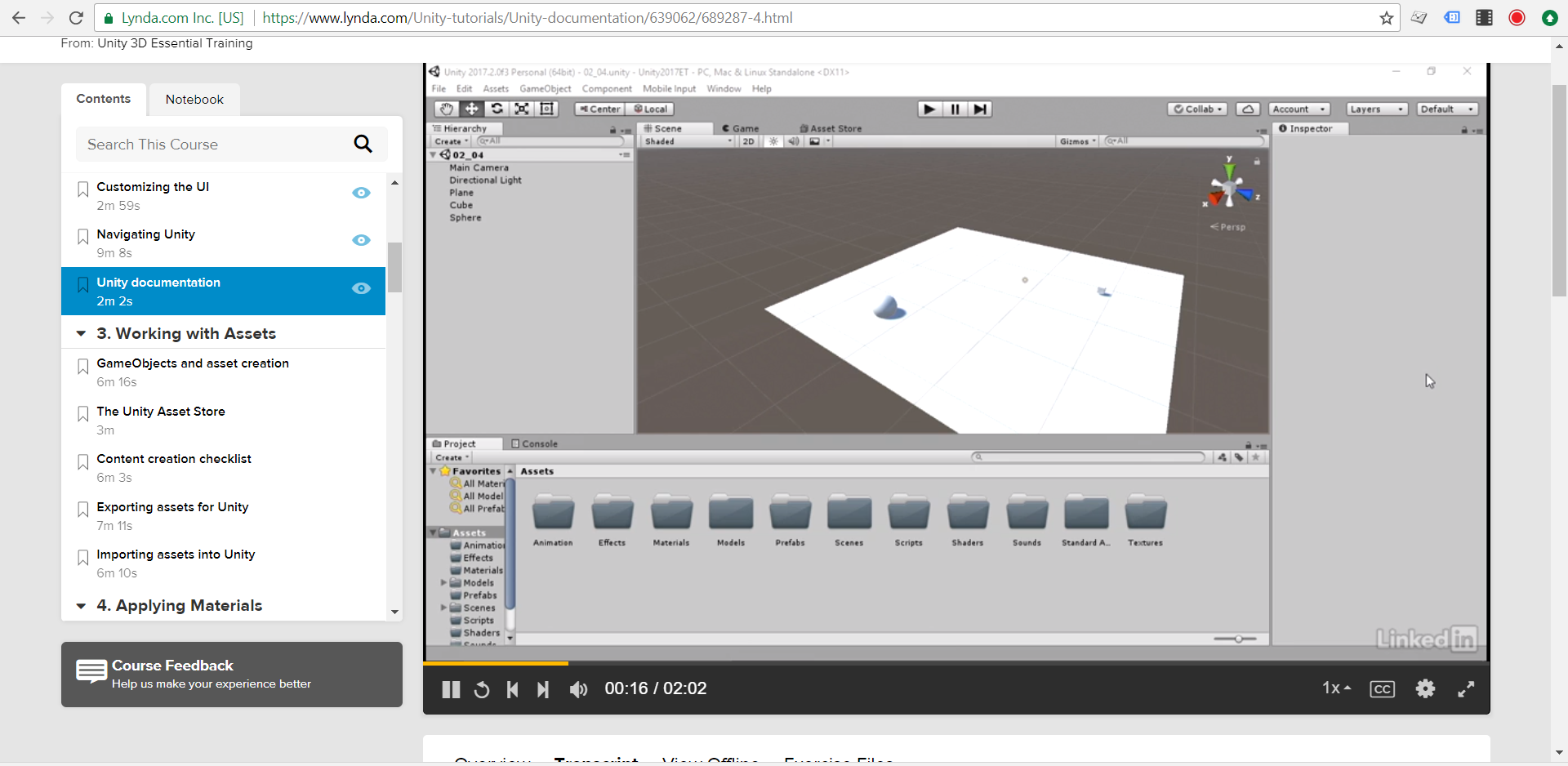The height and width of the screenshot is (766, 1568).
Task: Open Shaded draw mode dropdown
Action: [688, 141]
